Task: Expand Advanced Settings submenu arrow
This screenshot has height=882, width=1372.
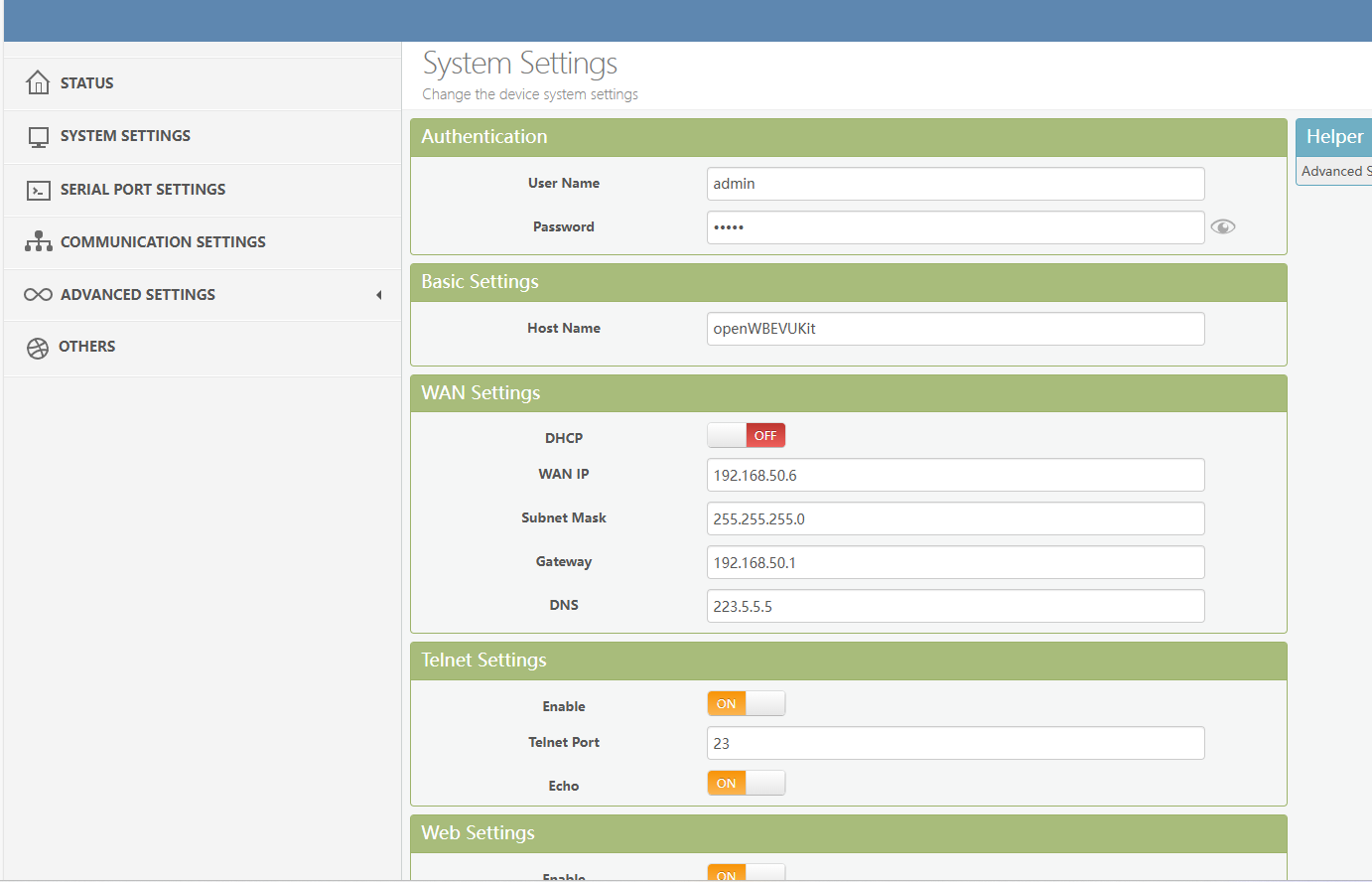Action: coord(378,295)
